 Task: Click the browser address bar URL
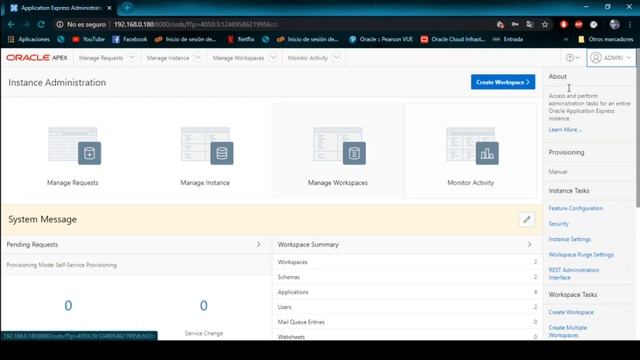pyautogui.click(x=196, y=24)
